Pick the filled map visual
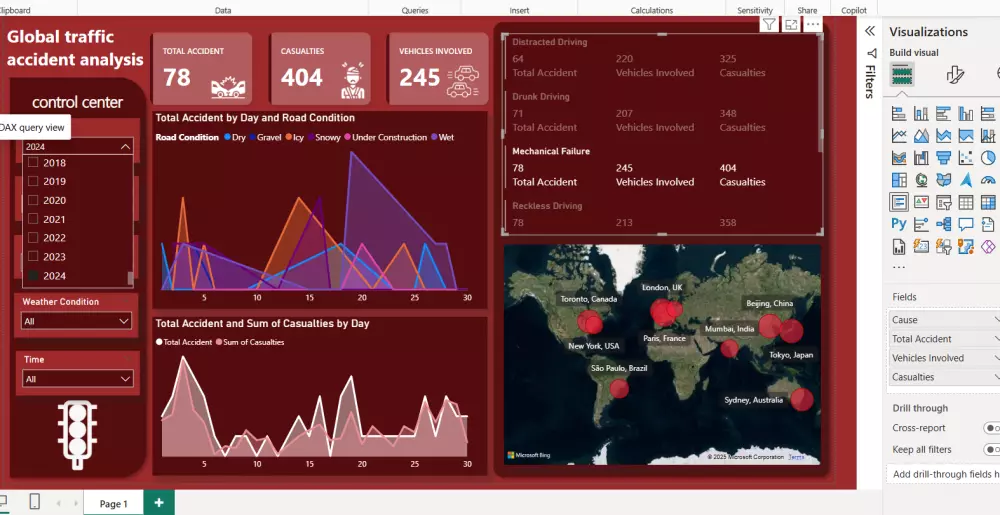Screen dimensions: 1000x515 (x=943, y=180)
